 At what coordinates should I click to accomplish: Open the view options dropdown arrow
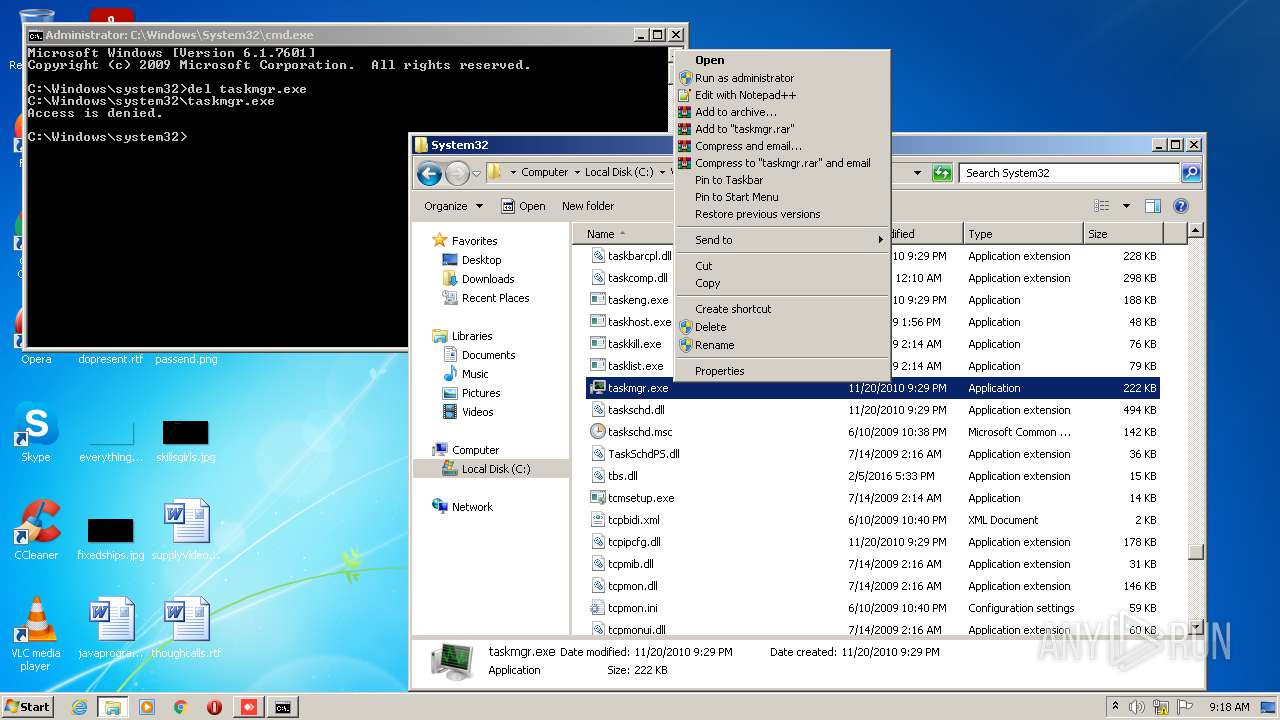(x=1126, y=206)
